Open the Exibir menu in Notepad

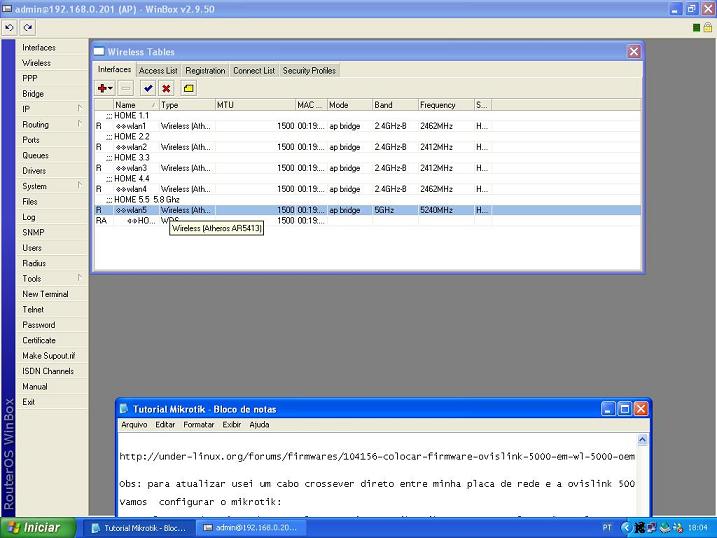click(x=232, y=425)
